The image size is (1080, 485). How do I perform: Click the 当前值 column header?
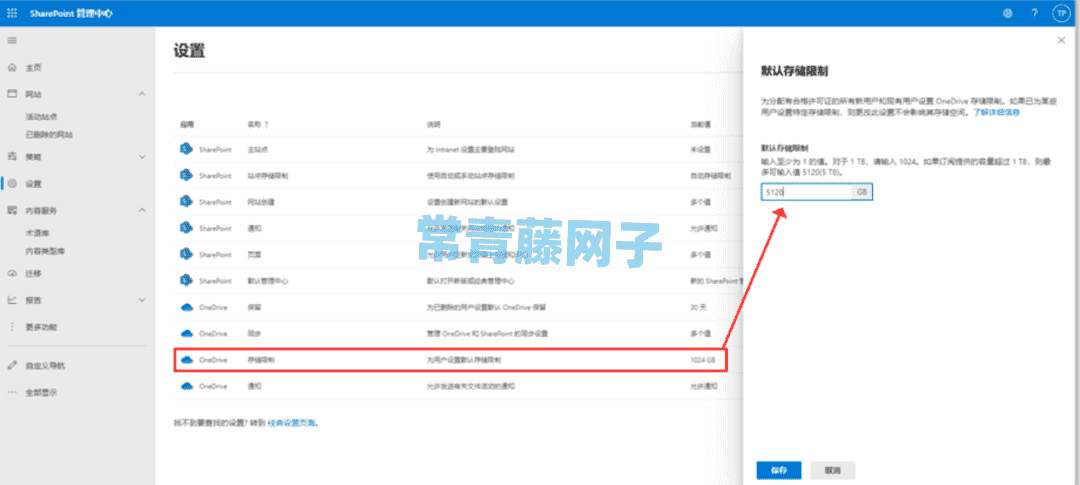point(701,125)
